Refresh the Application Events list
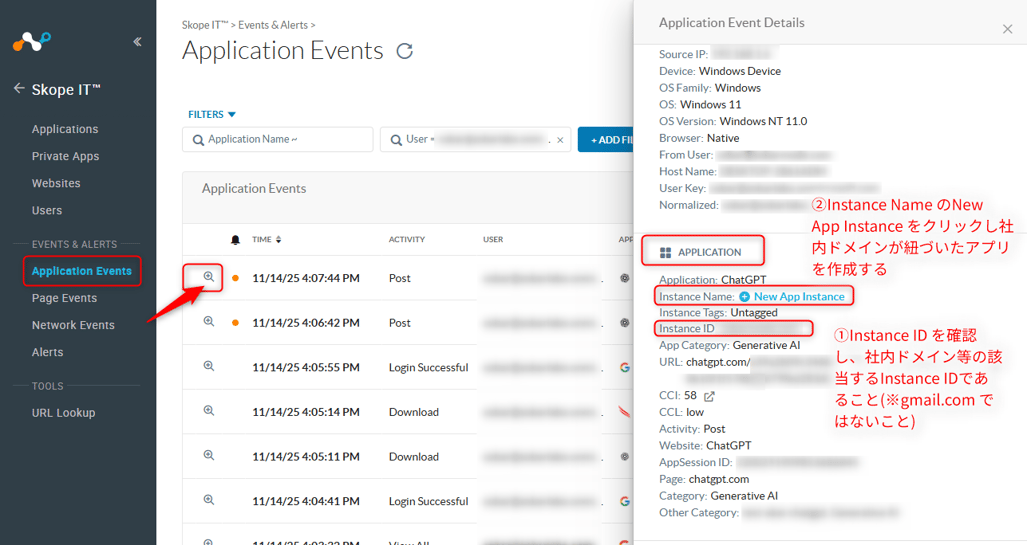Image resolution: width=1027 pixels, height=545 pixels. click(405, 51)
